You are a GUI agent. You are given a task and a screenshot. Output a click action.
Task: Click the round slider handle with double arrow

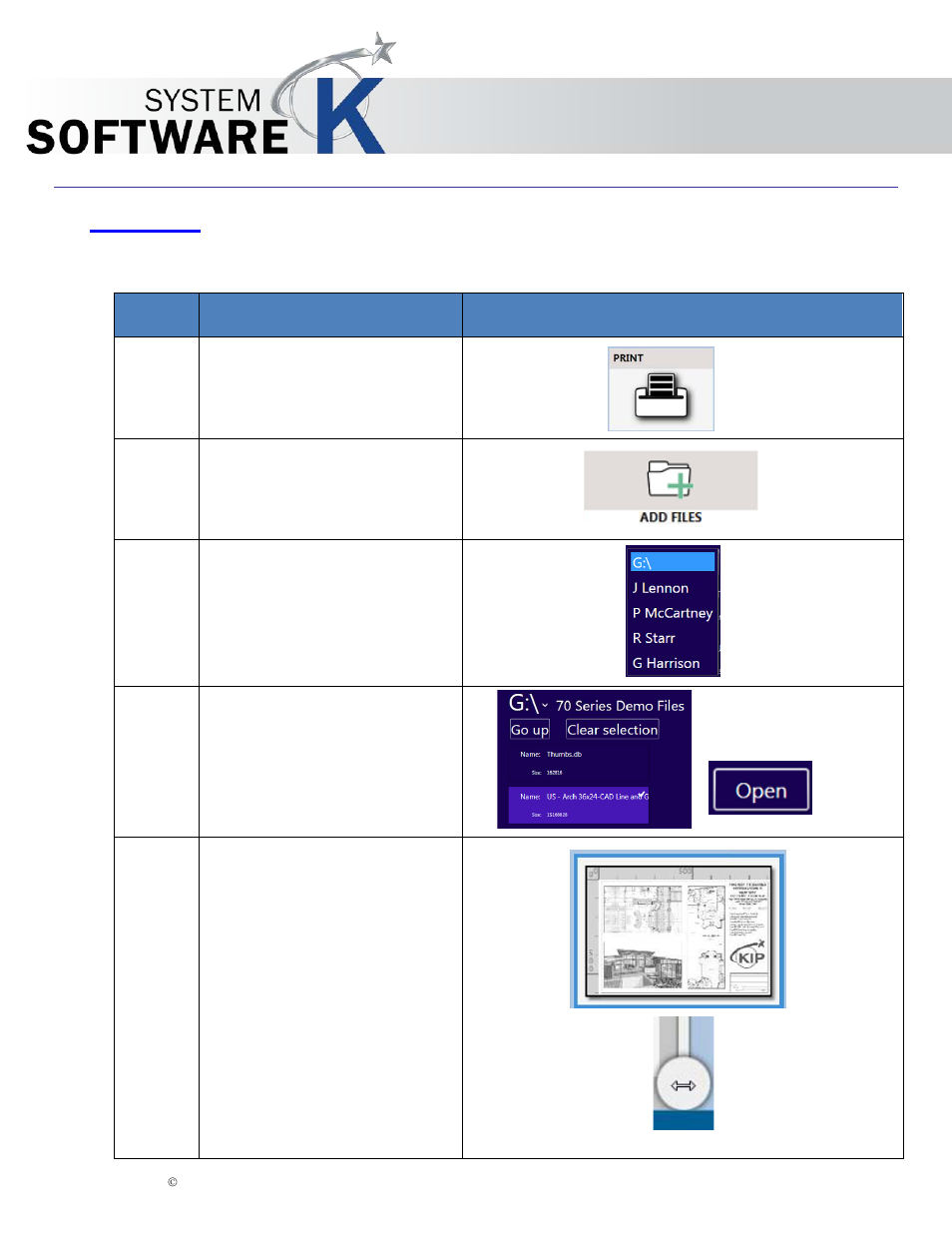[684, 1084]
